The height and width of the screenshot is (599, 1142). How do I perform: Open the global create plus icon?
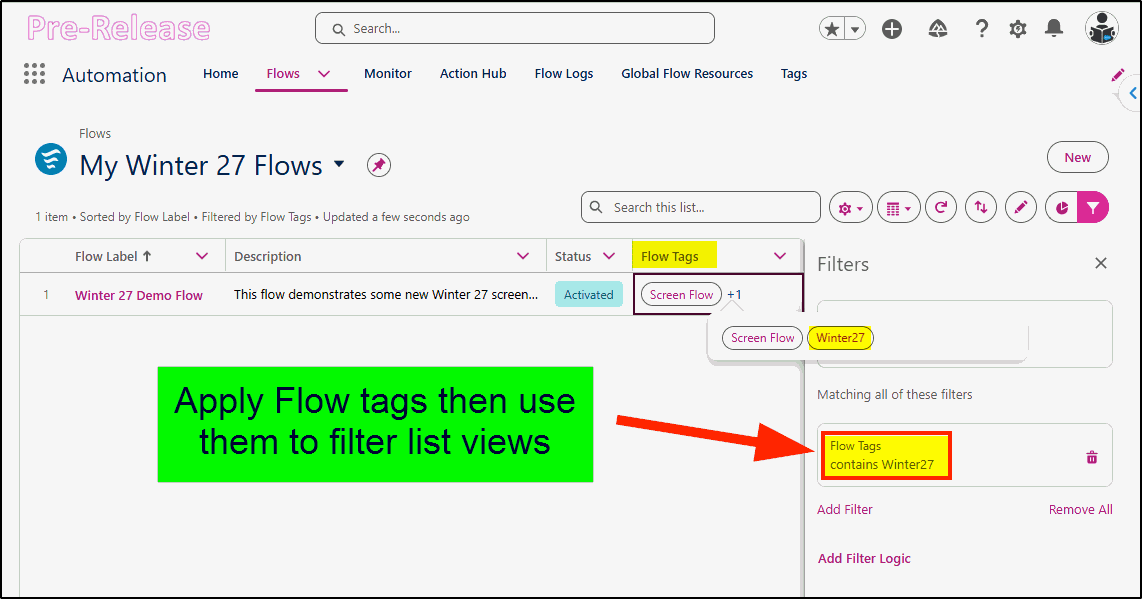coord(891,29)
